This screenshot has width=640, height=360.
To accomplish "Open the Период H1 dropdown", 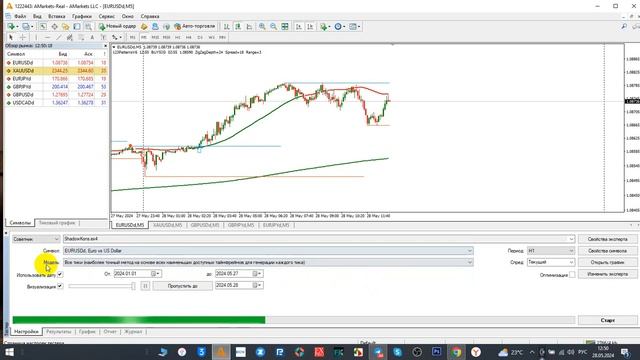I will tap(551, 251).
